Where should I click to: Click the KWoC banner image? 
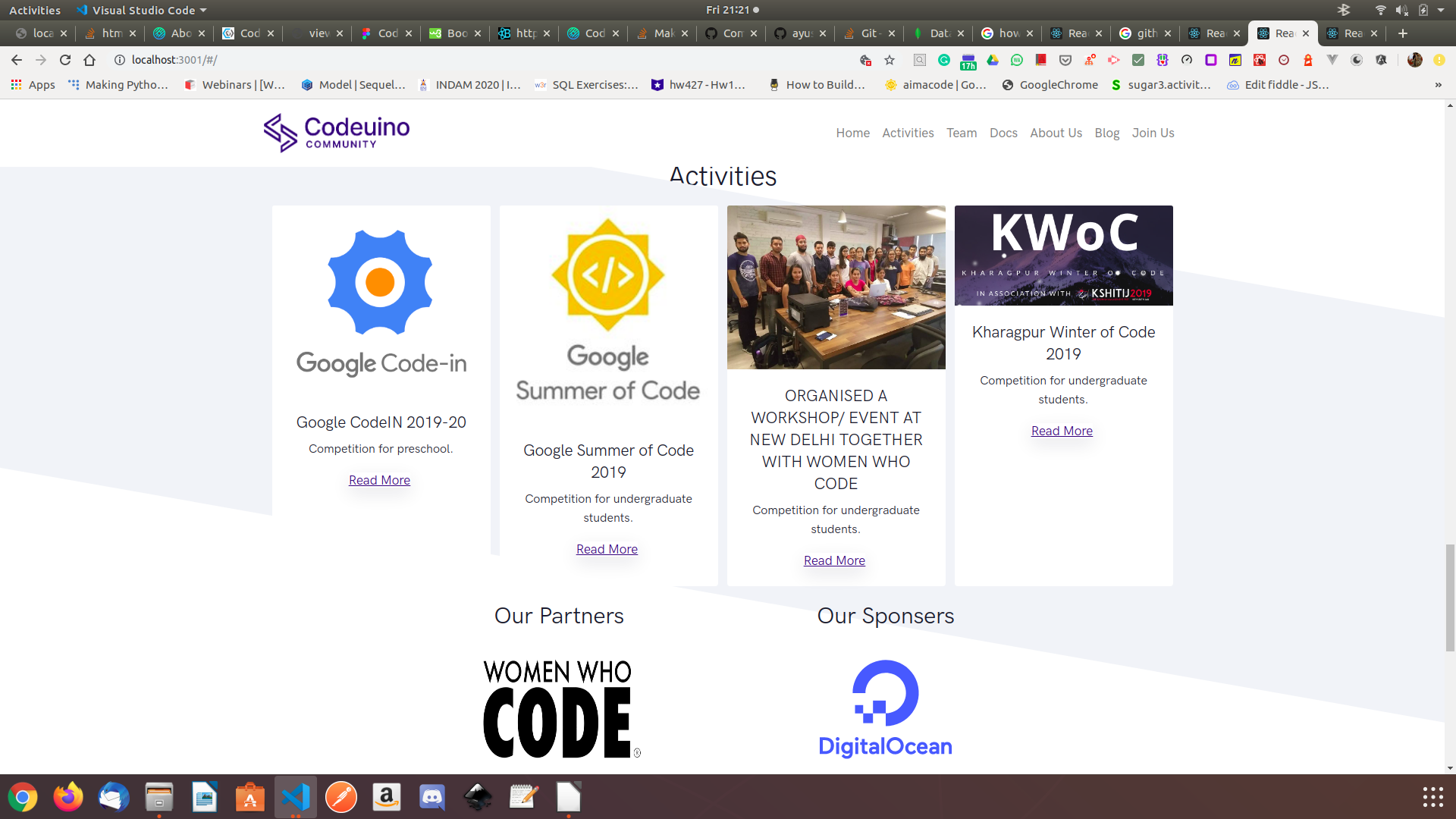click(1063, 256)
